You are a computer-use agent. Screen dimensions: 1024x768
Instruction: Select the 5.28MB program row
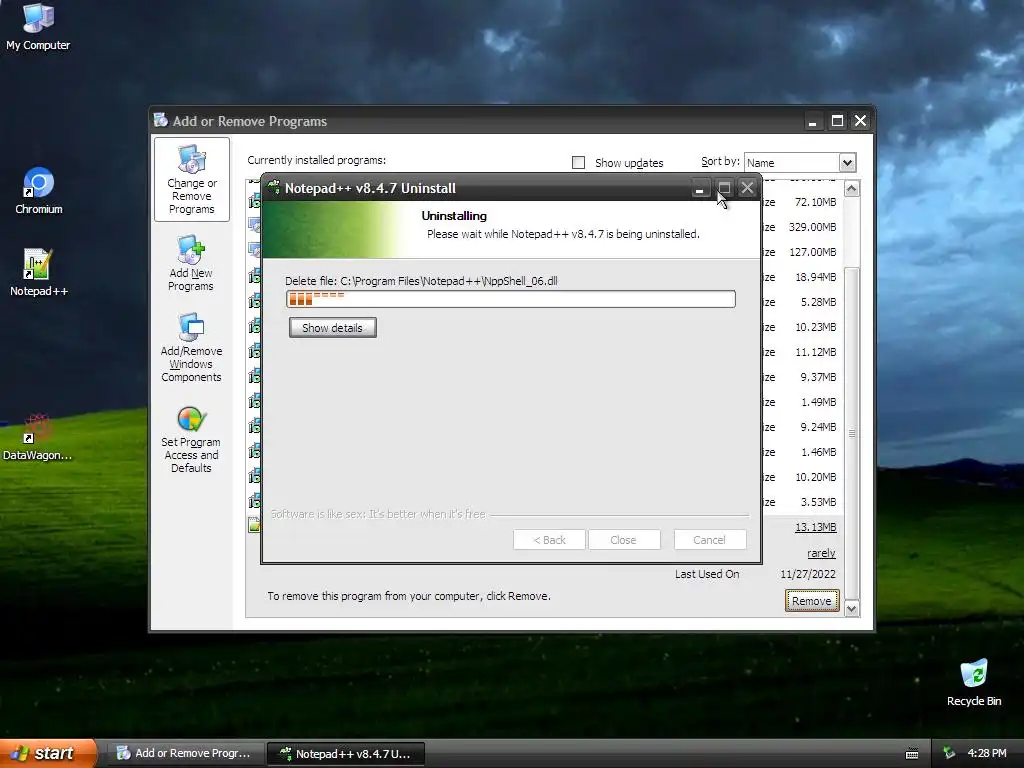pos(801,302)
